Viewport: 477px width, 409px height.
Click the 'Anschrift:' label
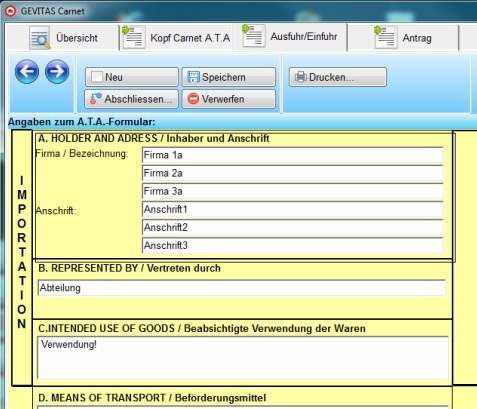pos(56,211)
